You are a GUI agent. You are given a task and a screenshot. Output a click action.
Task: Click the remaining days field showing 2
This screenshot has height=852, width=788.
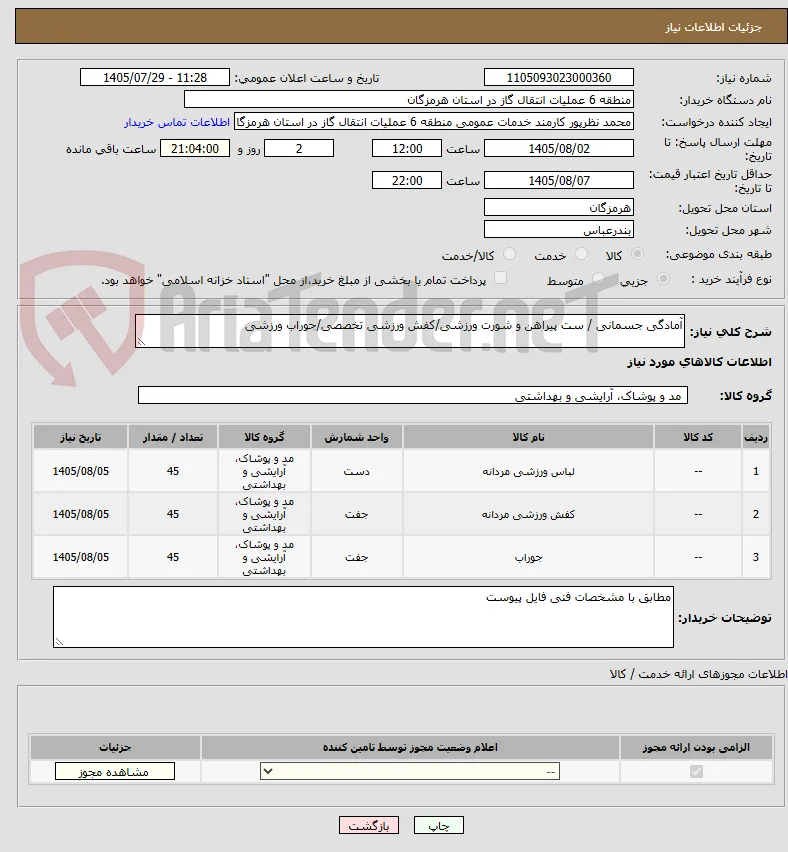pos(299,148)
